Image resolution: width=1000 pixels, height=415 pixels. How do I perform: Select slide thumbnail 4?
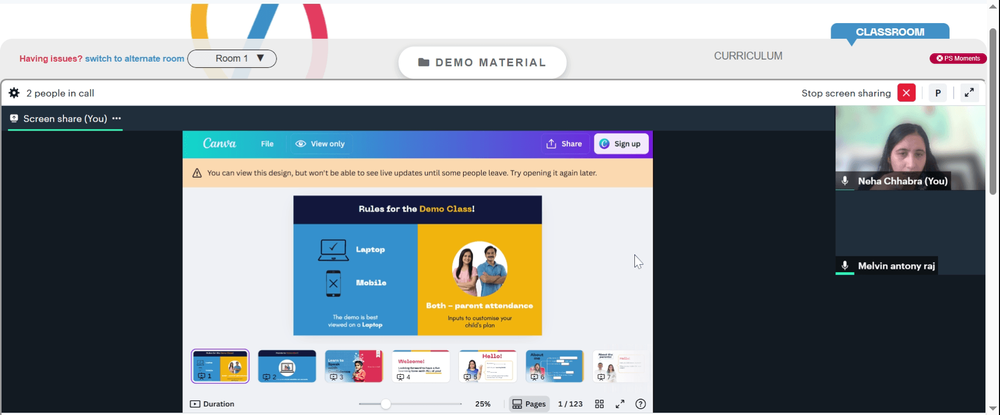coord(421,366)
